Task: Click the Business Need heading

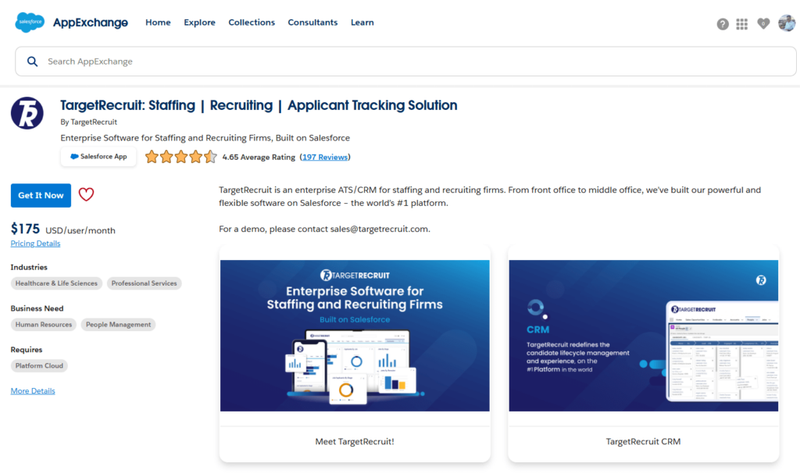Action: [37, 308]
